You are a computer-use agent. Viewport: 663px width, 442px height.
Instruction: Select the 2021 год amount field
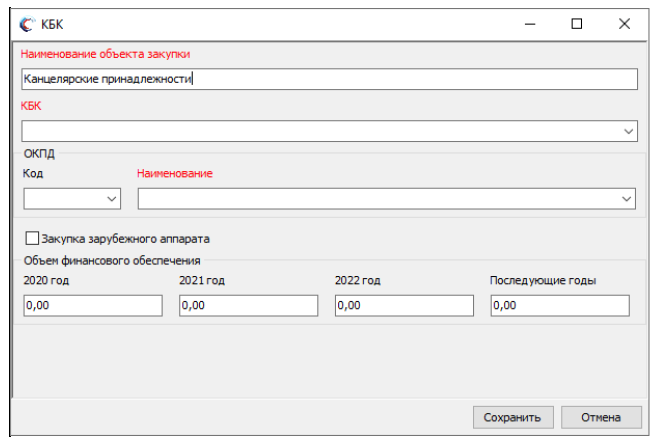pos(248,306)
